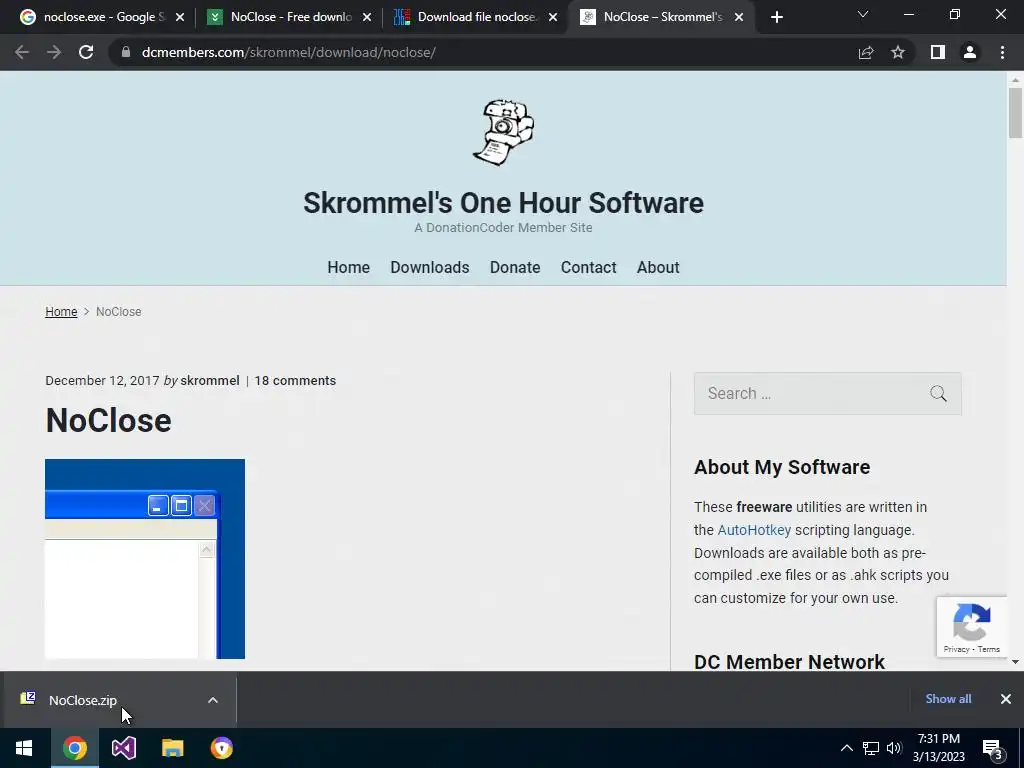Viewport: 1024px width, 768px height.
Task: Click the NoClose screenshot thumbnail
Action: 145,559
